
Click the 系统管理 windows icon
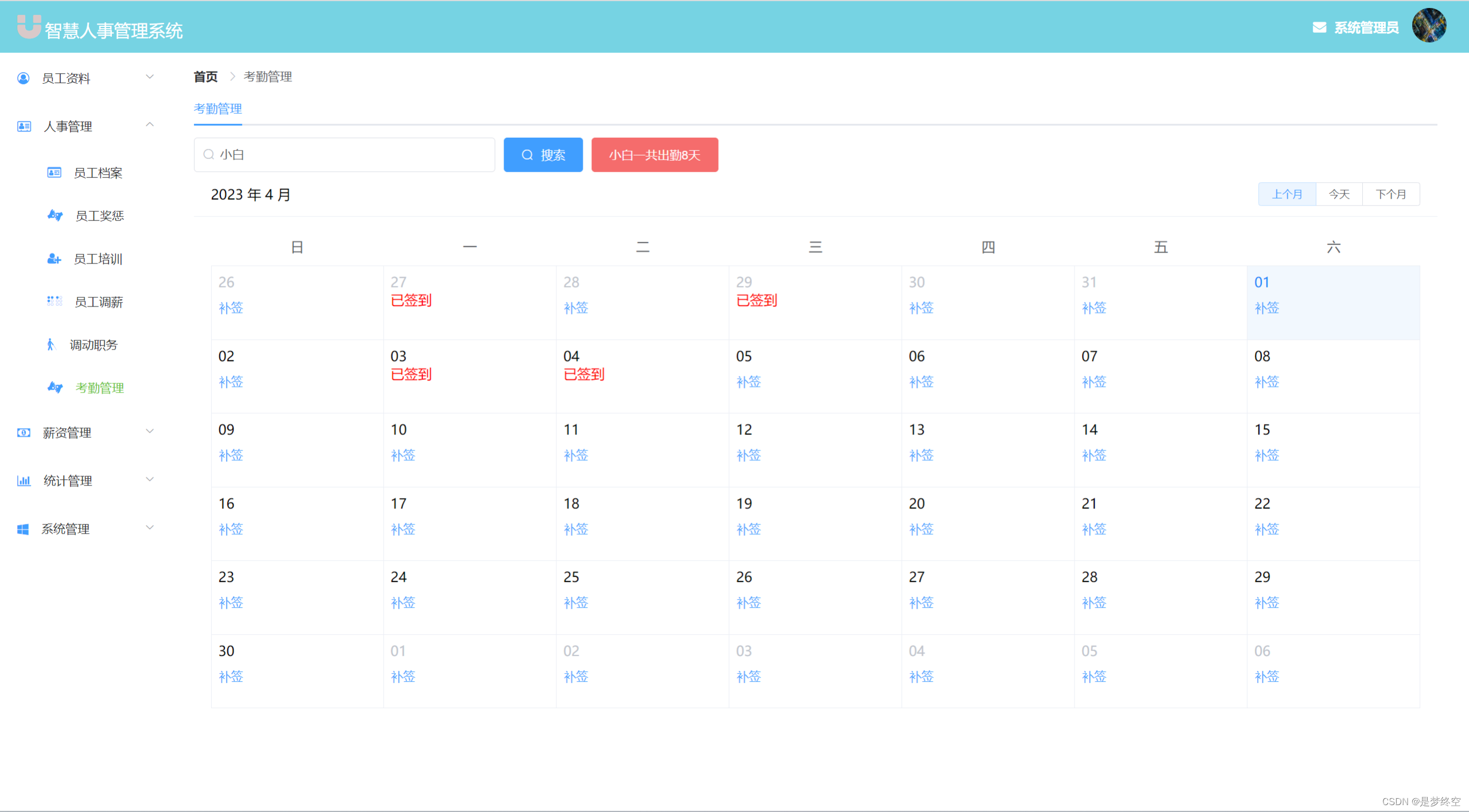click(x=23, y=529)
